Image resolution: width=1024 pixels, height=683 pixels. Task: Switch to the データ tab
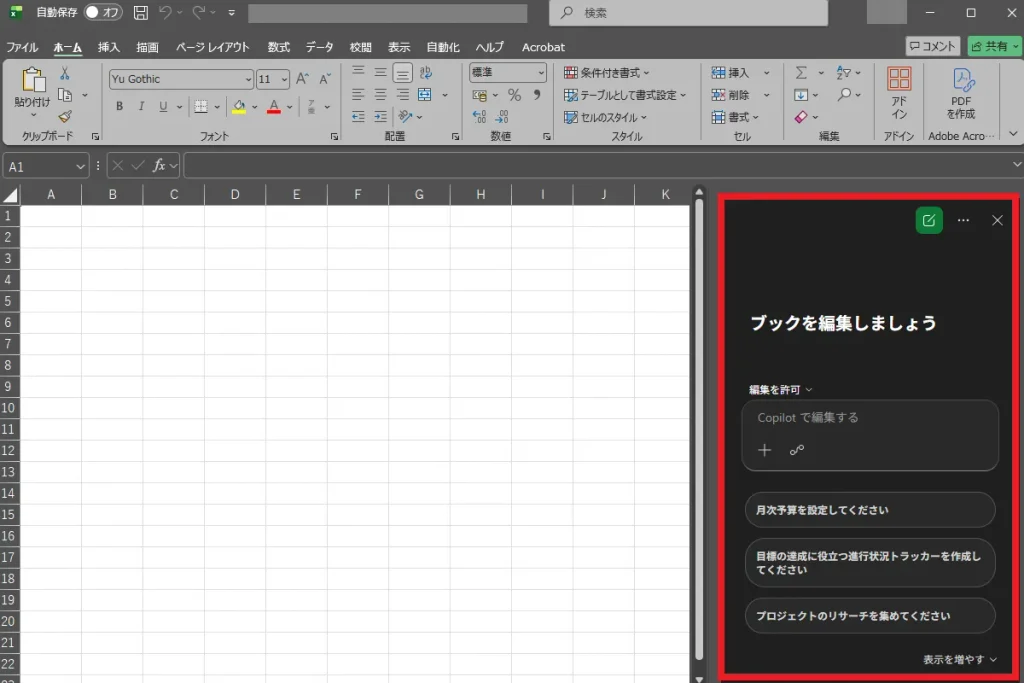pyautogui.click(x=319, y=47)
